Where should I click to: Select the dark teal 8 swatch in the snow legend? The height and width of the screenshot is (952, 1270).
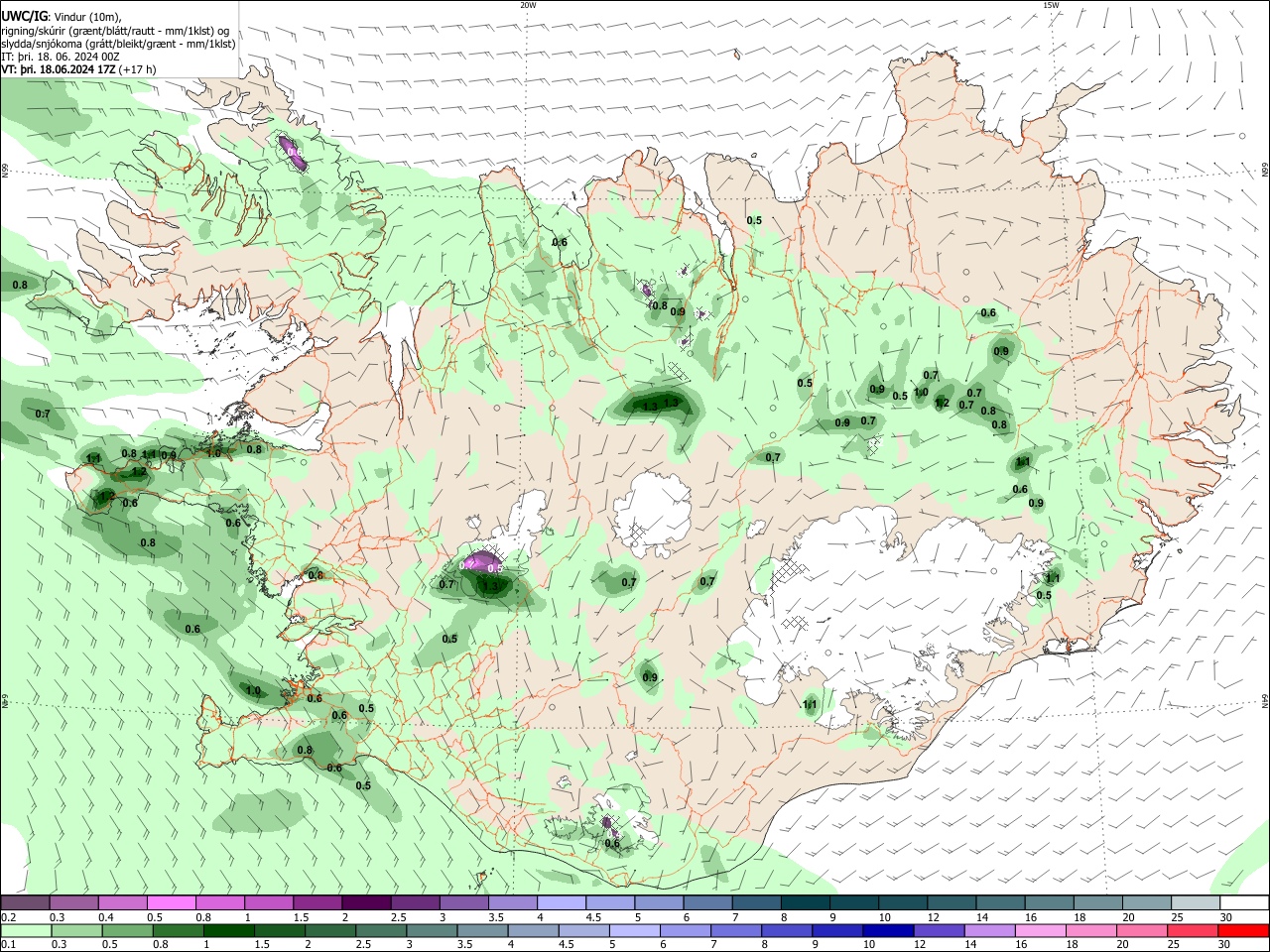point(806,902)
